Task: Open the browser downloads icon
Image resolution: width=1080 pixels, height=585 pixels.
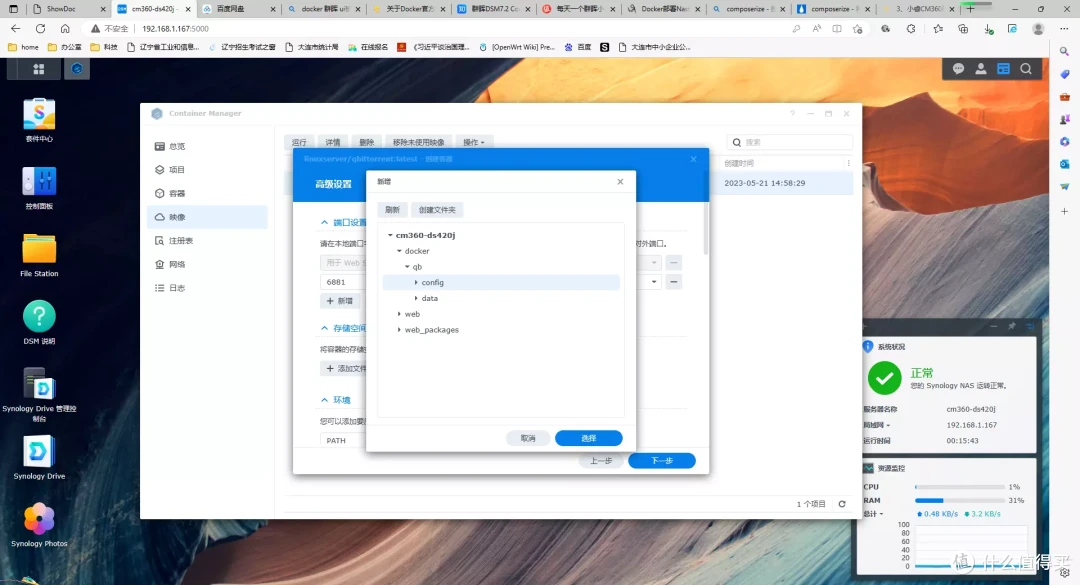Action: click(x=988, y=29)
